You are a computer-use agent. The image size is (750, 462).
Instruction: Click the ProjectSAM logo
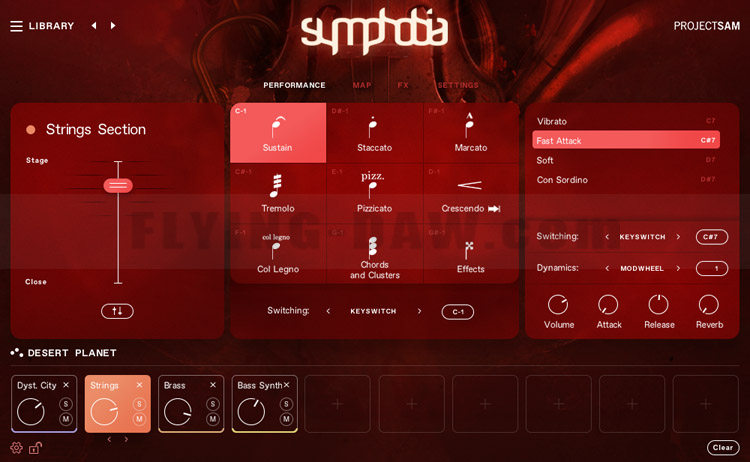706,26
